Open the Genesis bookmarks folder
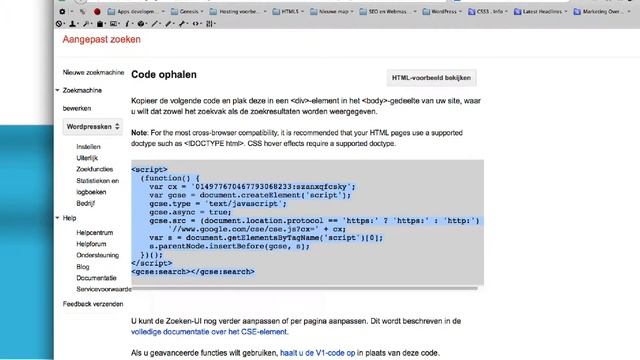Screen dimensions: 640x360 (187, 11)
